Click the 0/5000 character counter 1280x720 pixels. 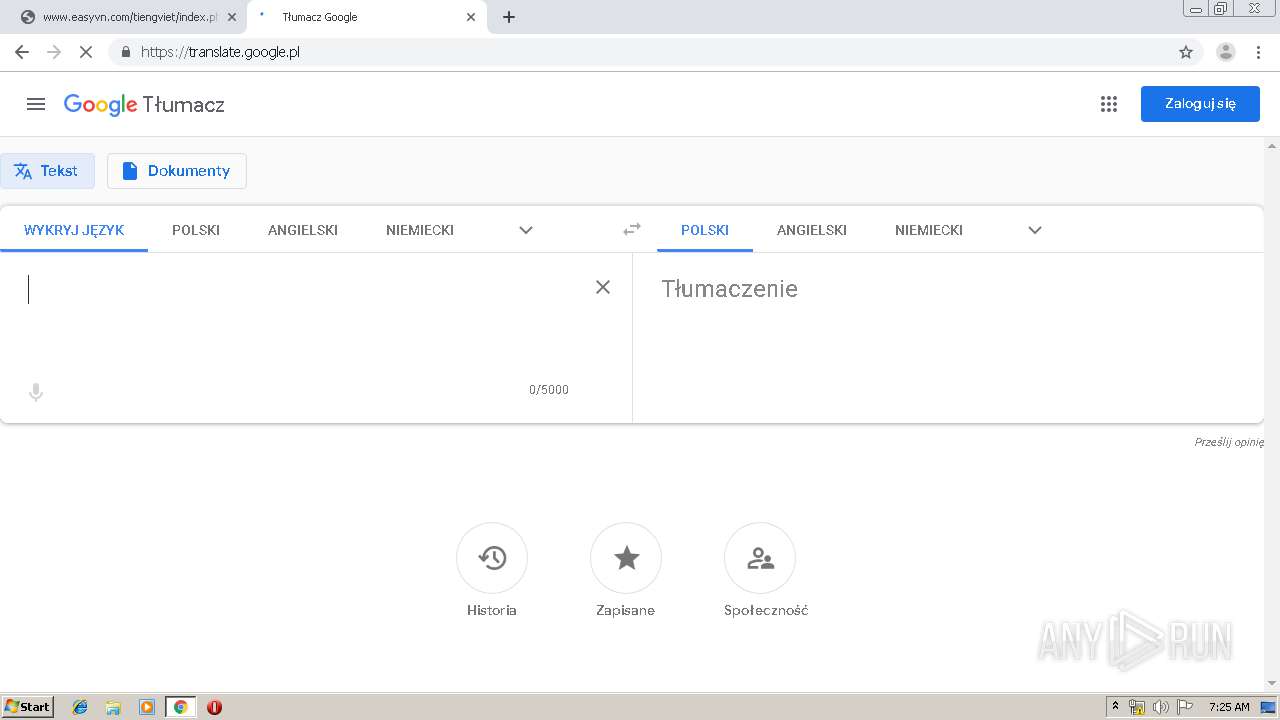pyautogui.click(x=549, y=390)
